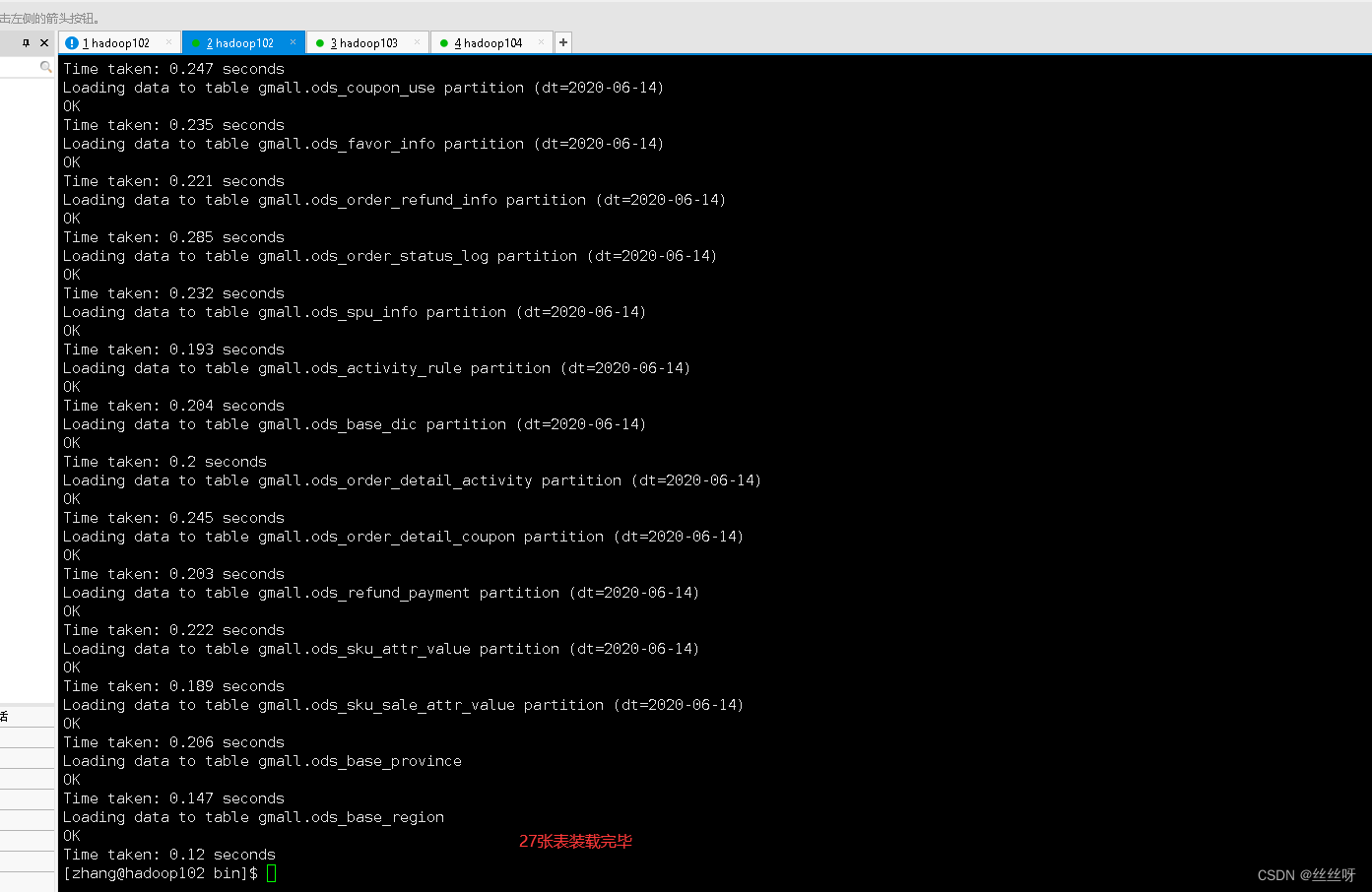
Task: Click the 'Time taken: 0.204 seconds' line
Action: click(x=173, y=406)
